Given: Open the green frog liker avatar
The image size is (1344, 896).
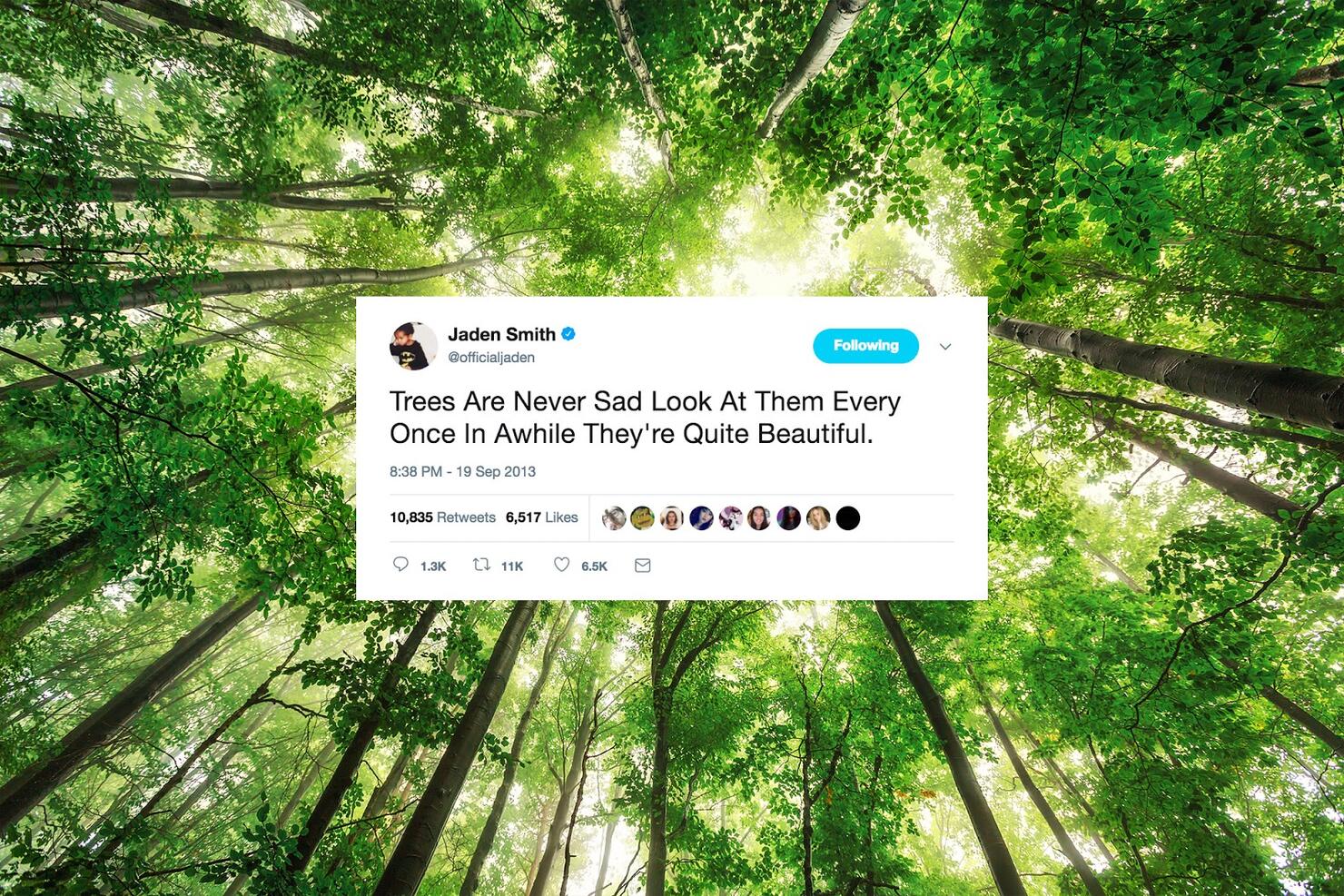Looking at the screenshot, I should (x=643, y=518).
